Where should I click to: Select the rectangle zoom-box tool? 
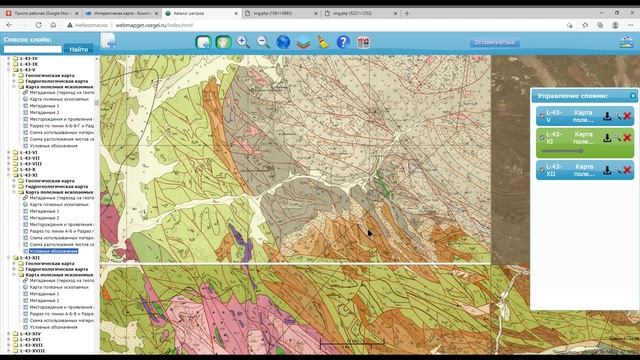203,42
